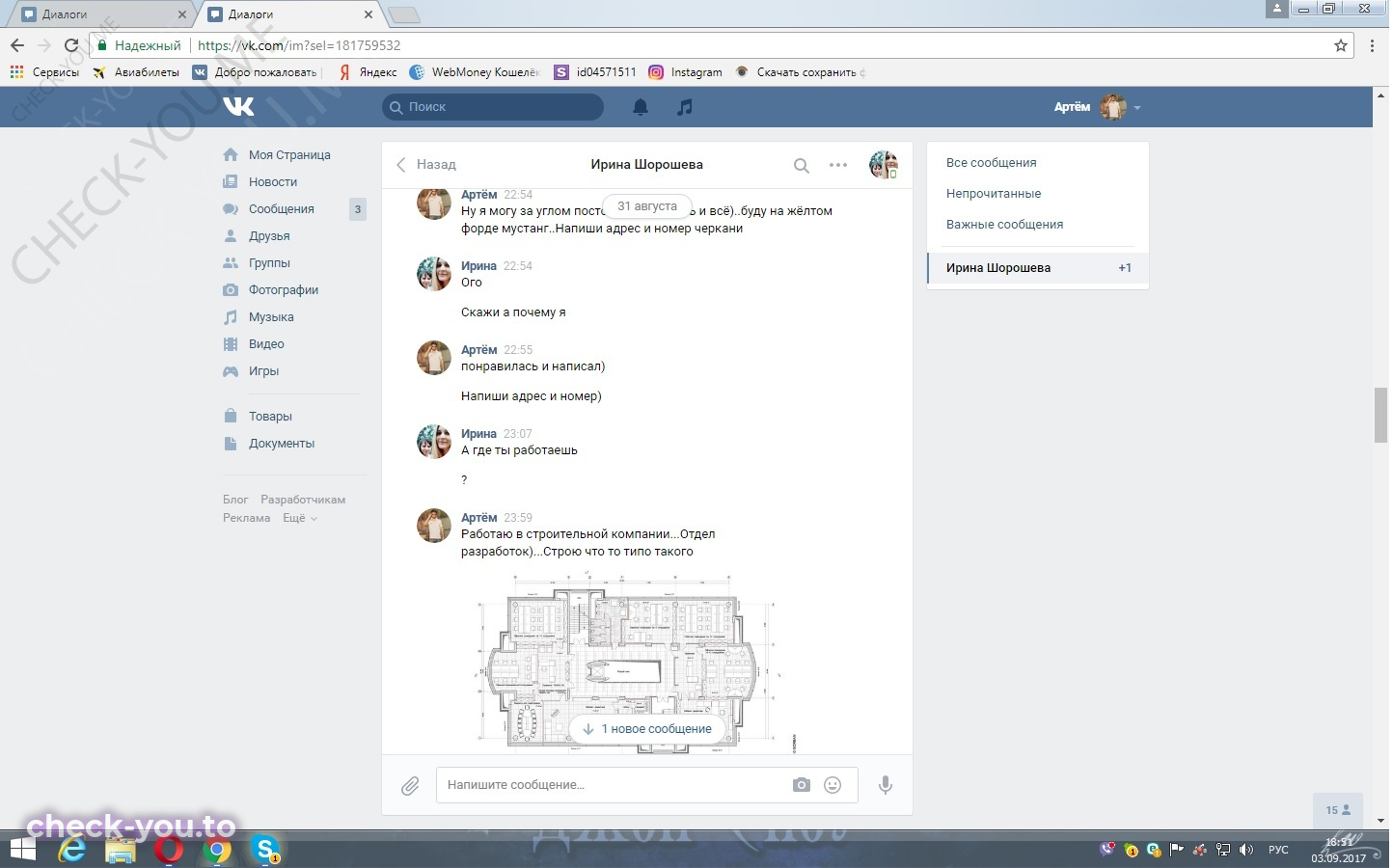Open emoji smiley picker
Viewport: 1393px width, 868px height.
(x=833, y=785)
